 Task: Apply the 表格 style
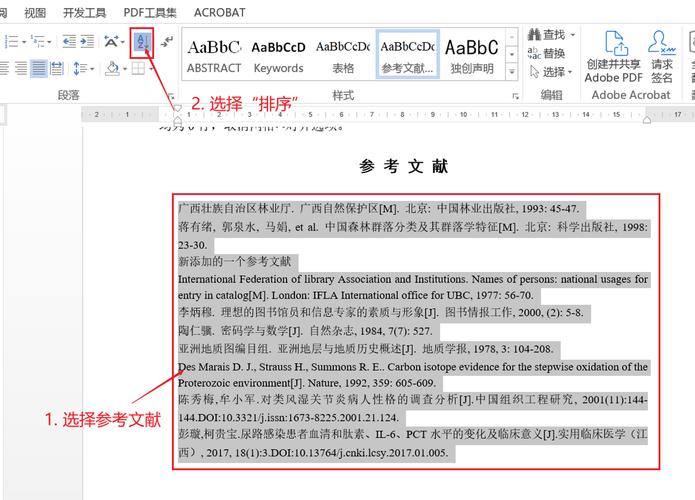pos(343,55)
